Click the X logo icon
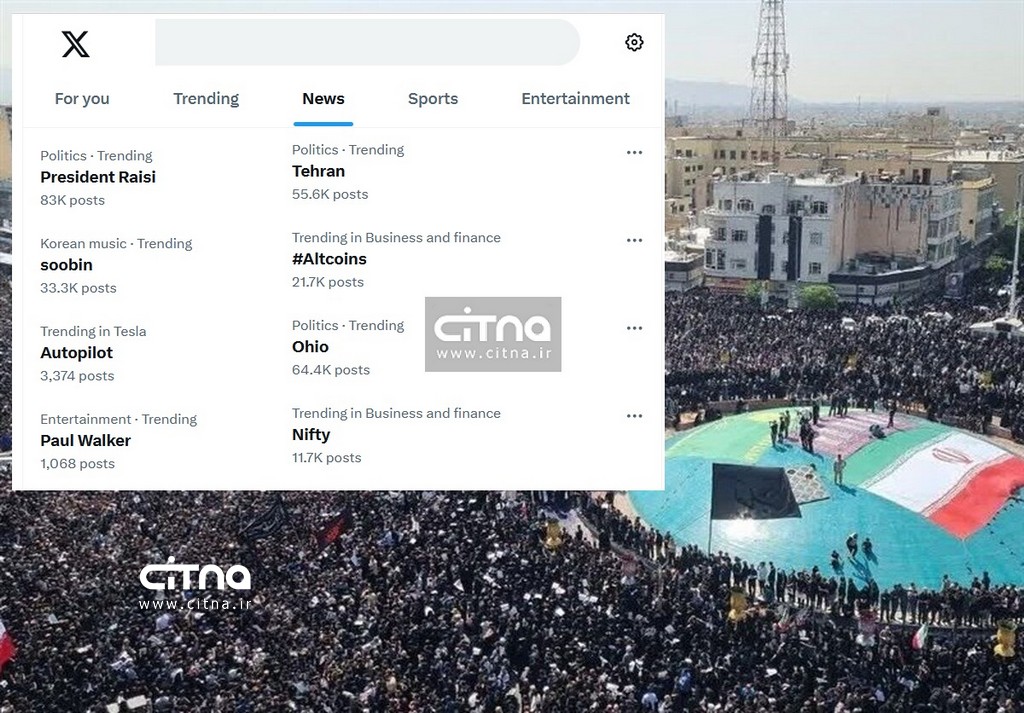This screenshot has height=713, width=1024. (75, 44)
